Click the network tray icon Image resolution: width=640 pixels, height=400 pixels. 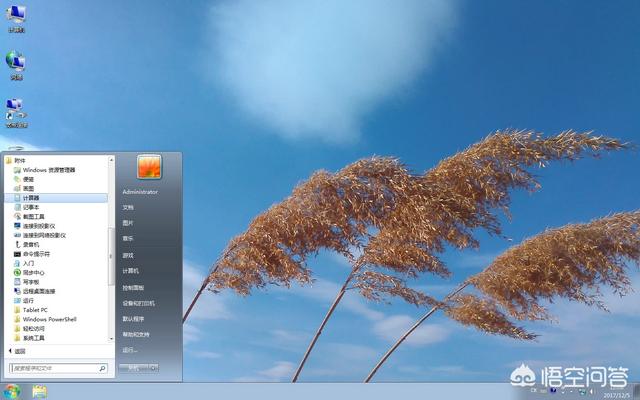(581, 391)
